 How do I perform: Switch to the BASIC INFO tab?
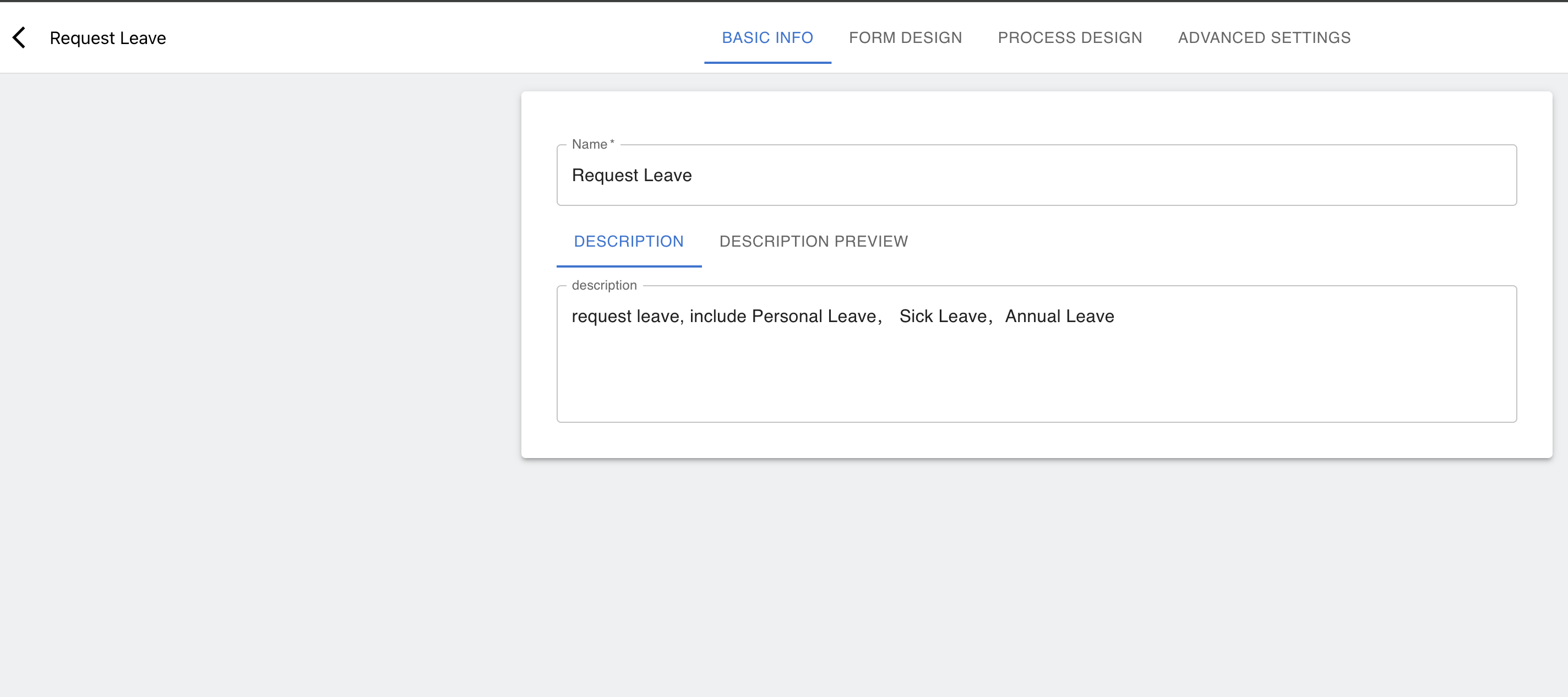pos(767,38)
